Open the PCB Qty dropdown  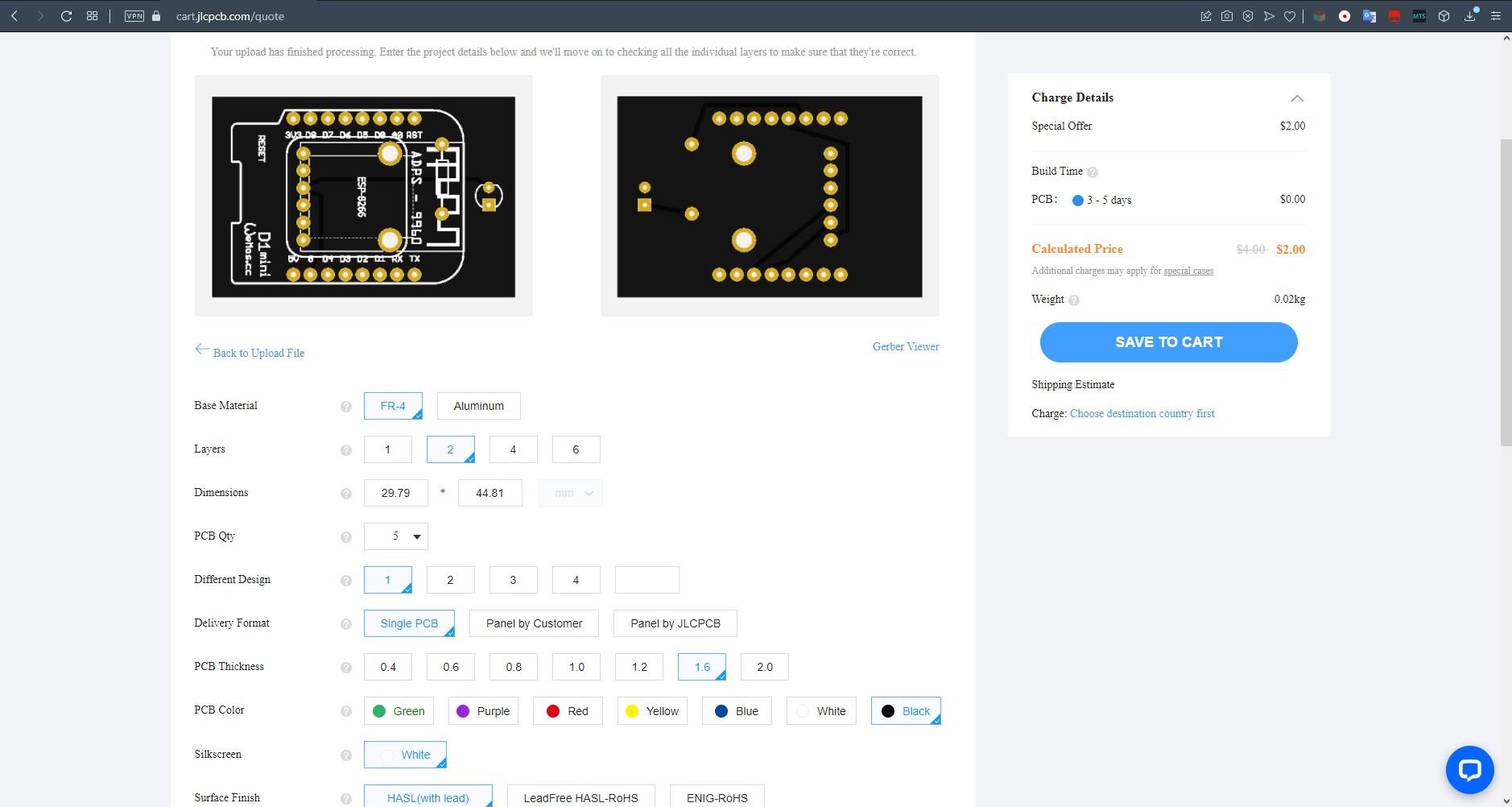pyautogui.click(x=395, y=536)
